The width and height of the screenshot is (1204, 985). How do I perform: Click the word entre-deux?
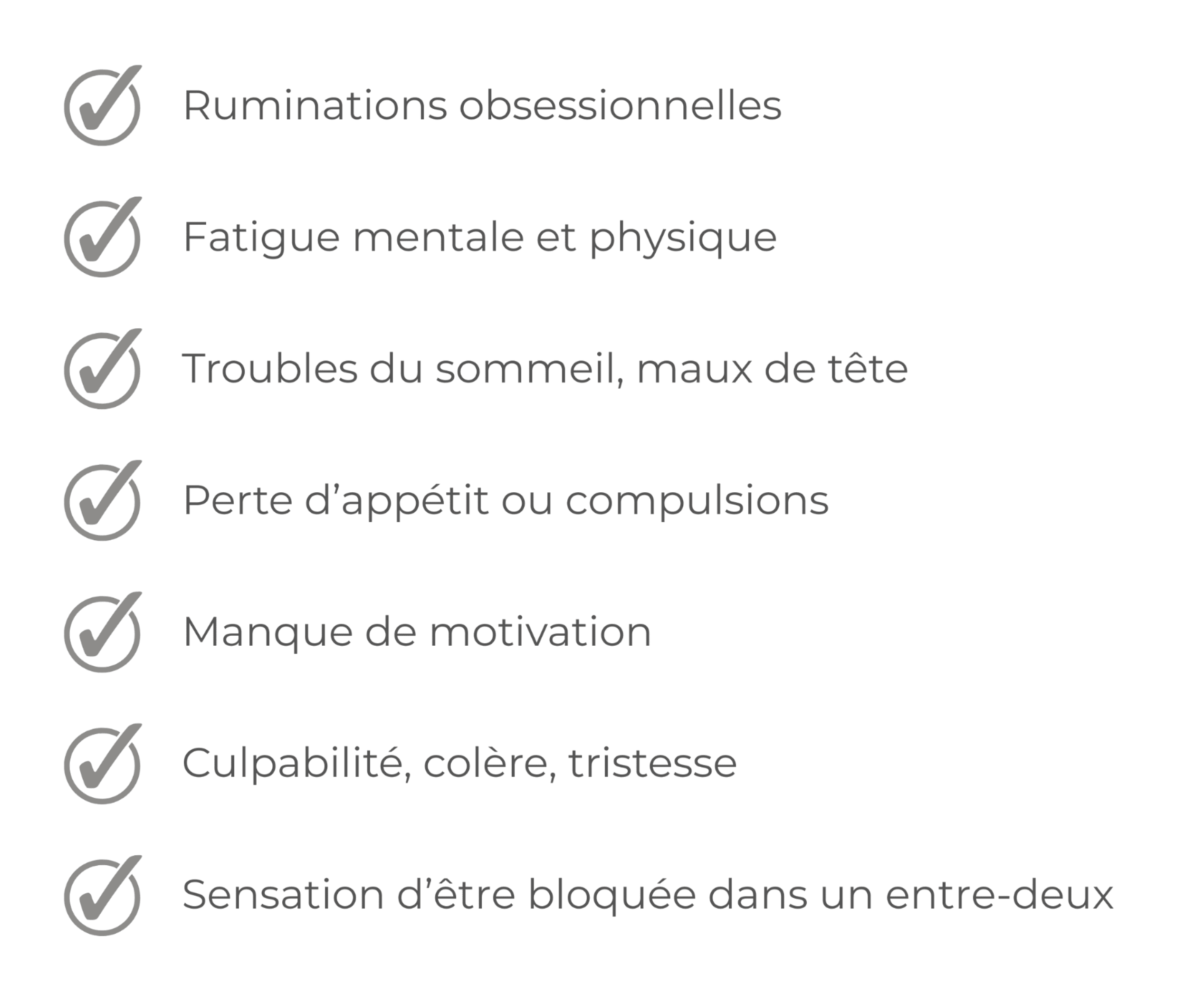pos(1000,895)
